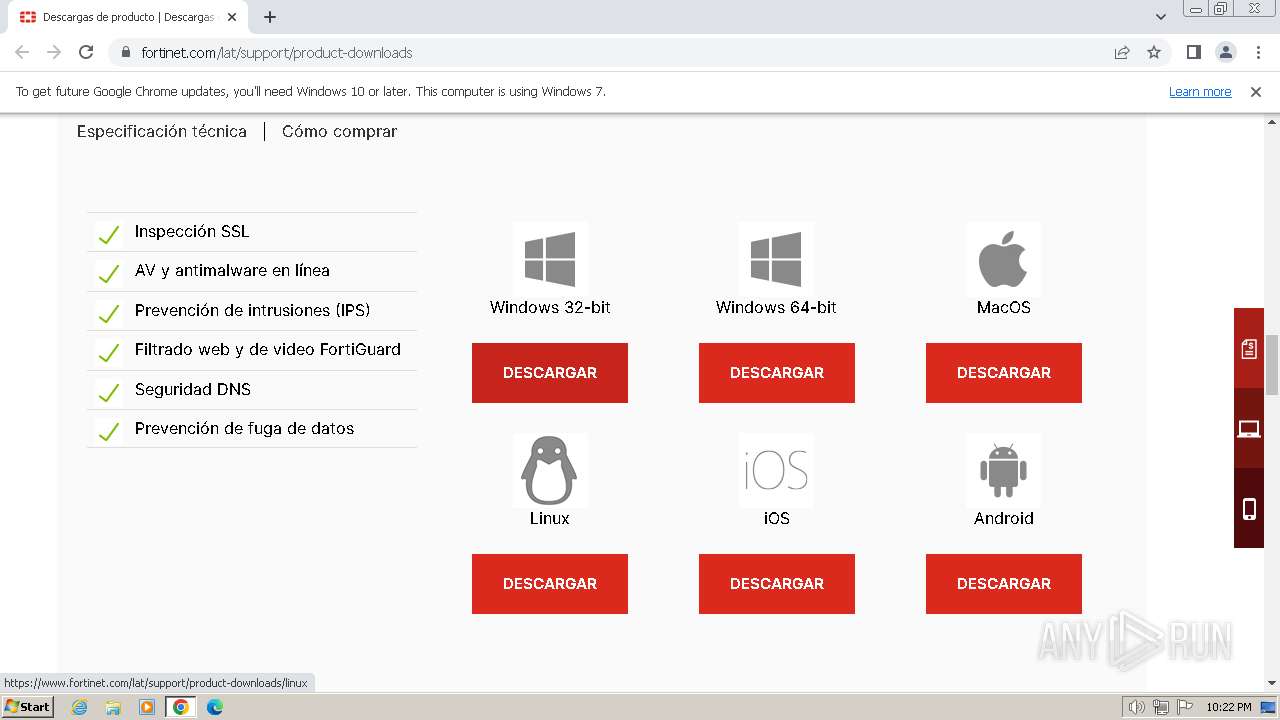The width and height of the screenshot is (1280, 720).
Task: Click DESCARGAR under MacOS
Action: pos(1004,373)
